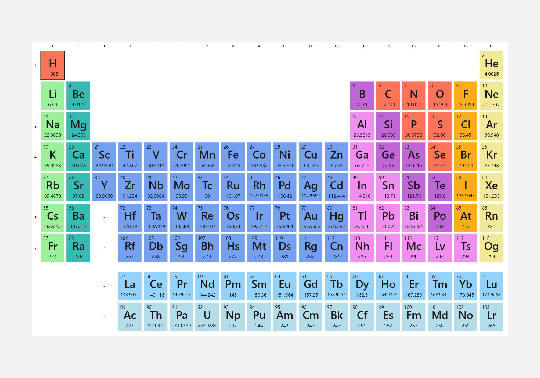Viewport: 540px width, 378px height.
Task: Select the Francium (Fr) element
Action: pyautogui.click(x=52, y=248)
